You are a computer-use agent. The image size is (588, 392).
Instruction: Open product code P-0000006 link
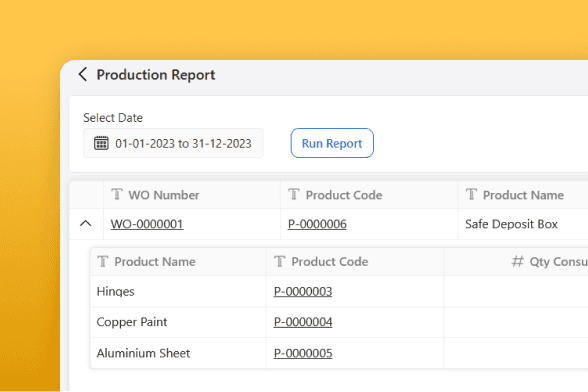pyautogui.click(x=317, y=224)
